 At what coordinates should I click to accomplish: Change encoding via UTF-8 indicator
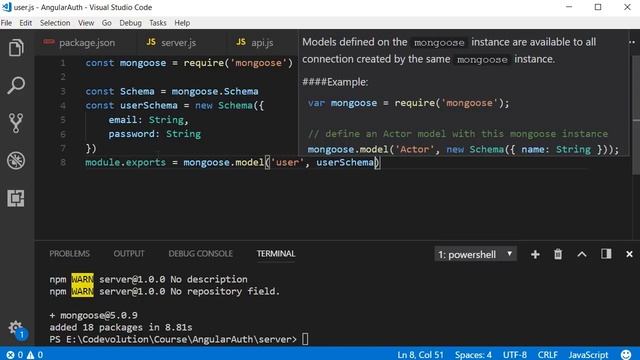[515, 355]
